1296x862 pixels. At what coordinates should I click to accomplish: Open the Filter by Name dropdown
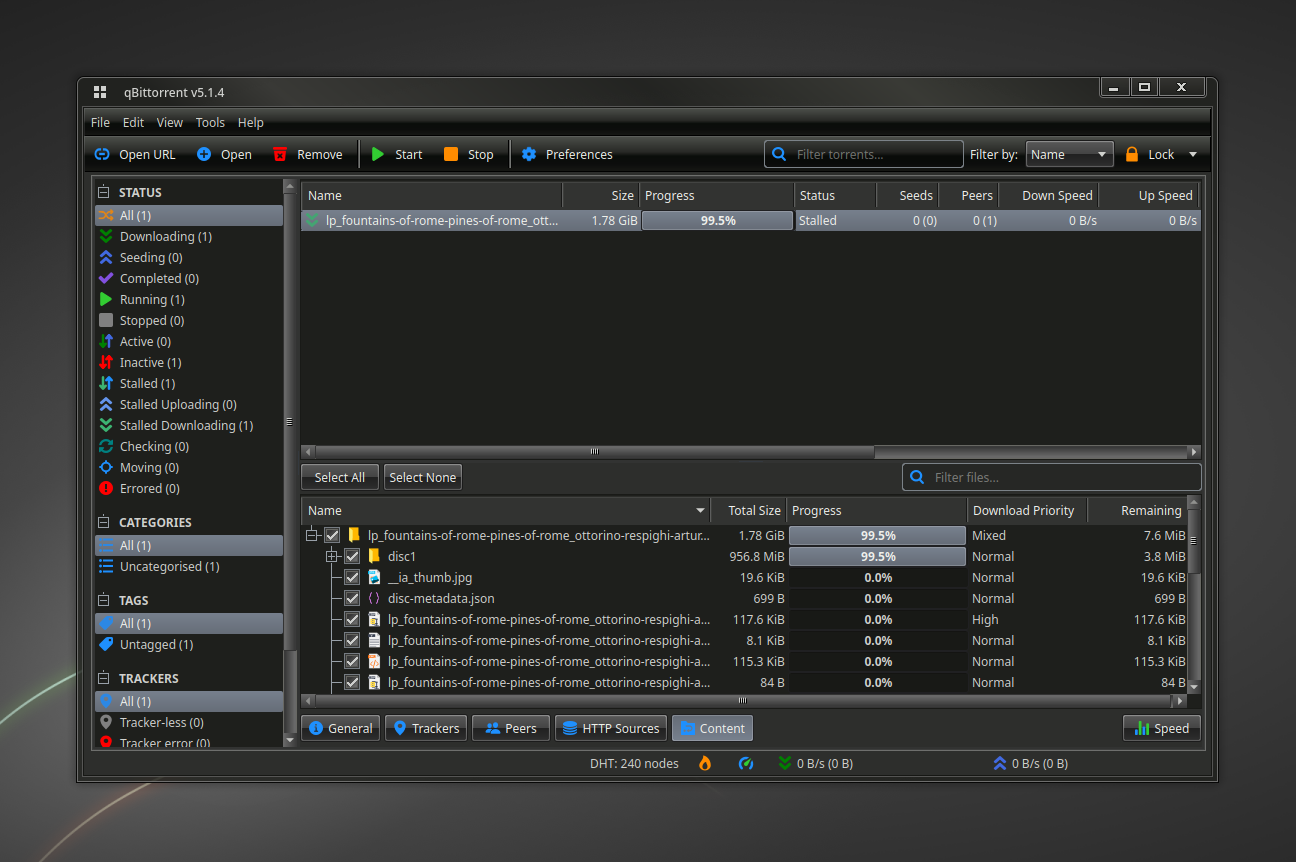(1070, 154)
